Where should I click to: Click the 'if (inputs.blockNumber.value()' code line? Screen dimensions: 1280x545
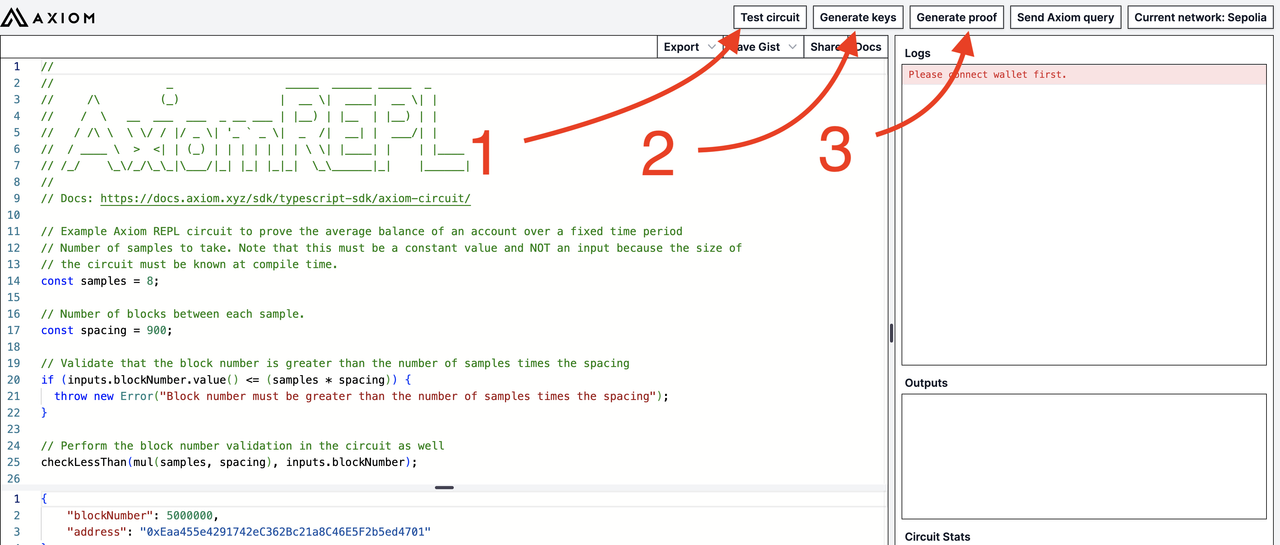pyautogui.click(x=226, y=380)
